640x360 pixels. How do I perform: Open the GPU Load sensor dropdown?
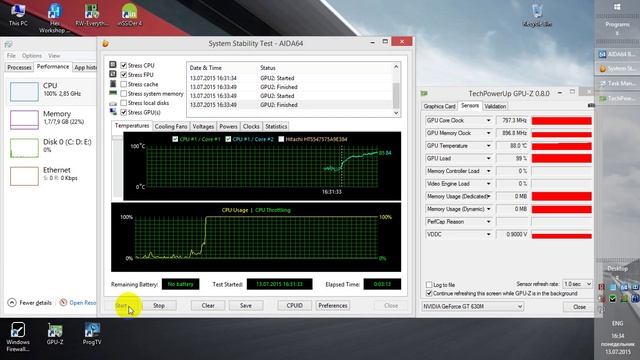click(x=488, y=158)
